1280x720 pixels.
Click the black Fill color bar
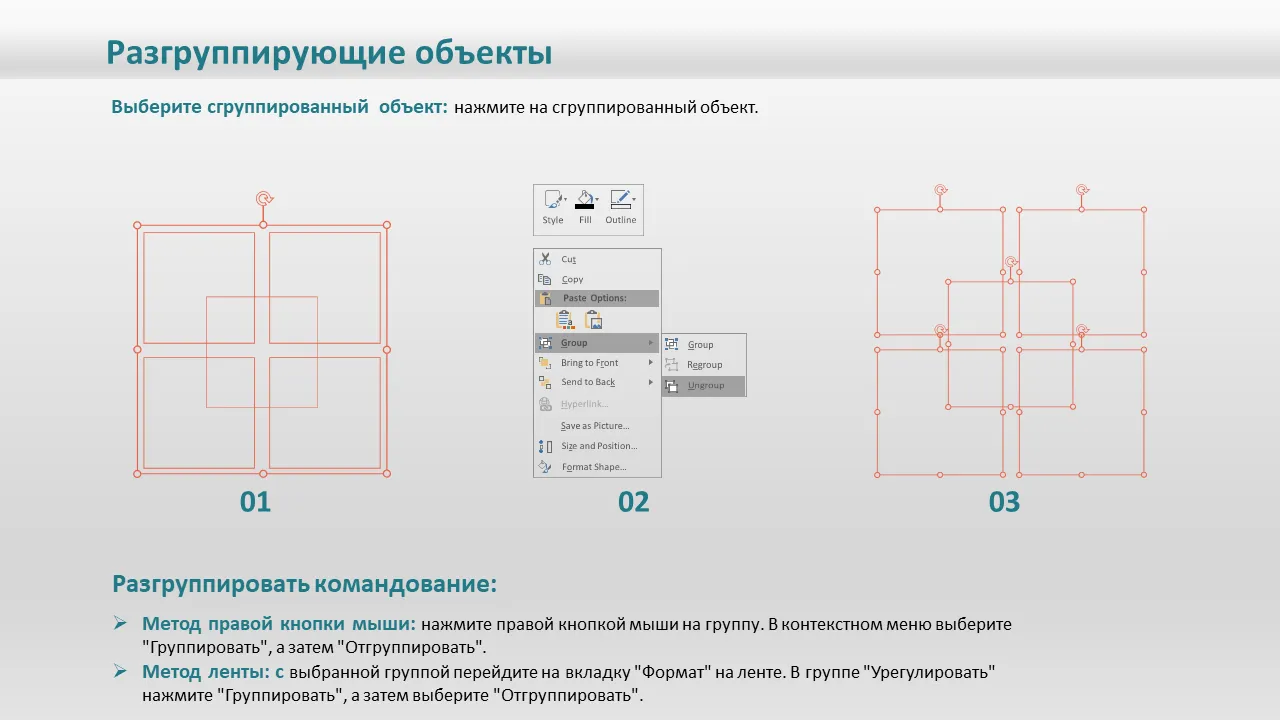tap(584, 207)
